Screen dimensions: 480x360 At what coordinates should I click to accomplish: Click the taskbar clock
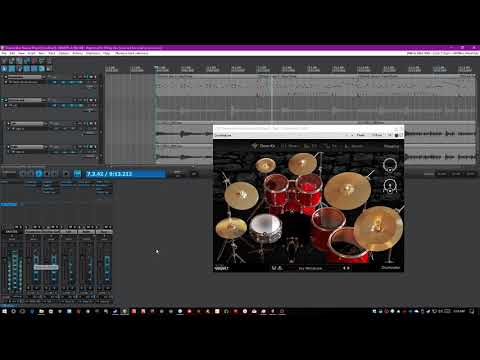coord(459,311)
